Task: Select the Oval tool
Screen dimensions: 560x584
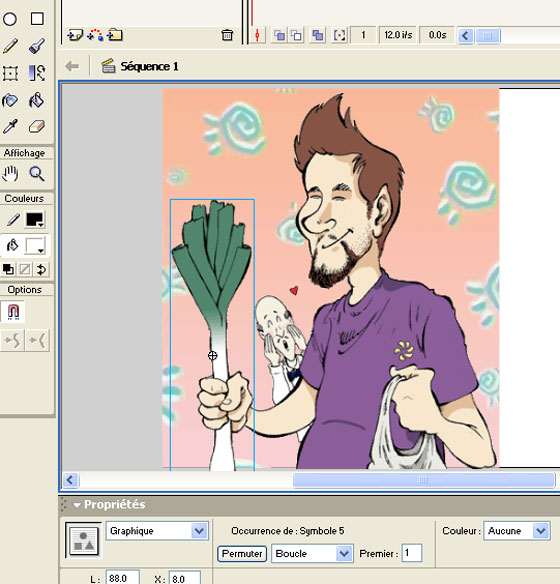Action: click(x=10, y=19)
